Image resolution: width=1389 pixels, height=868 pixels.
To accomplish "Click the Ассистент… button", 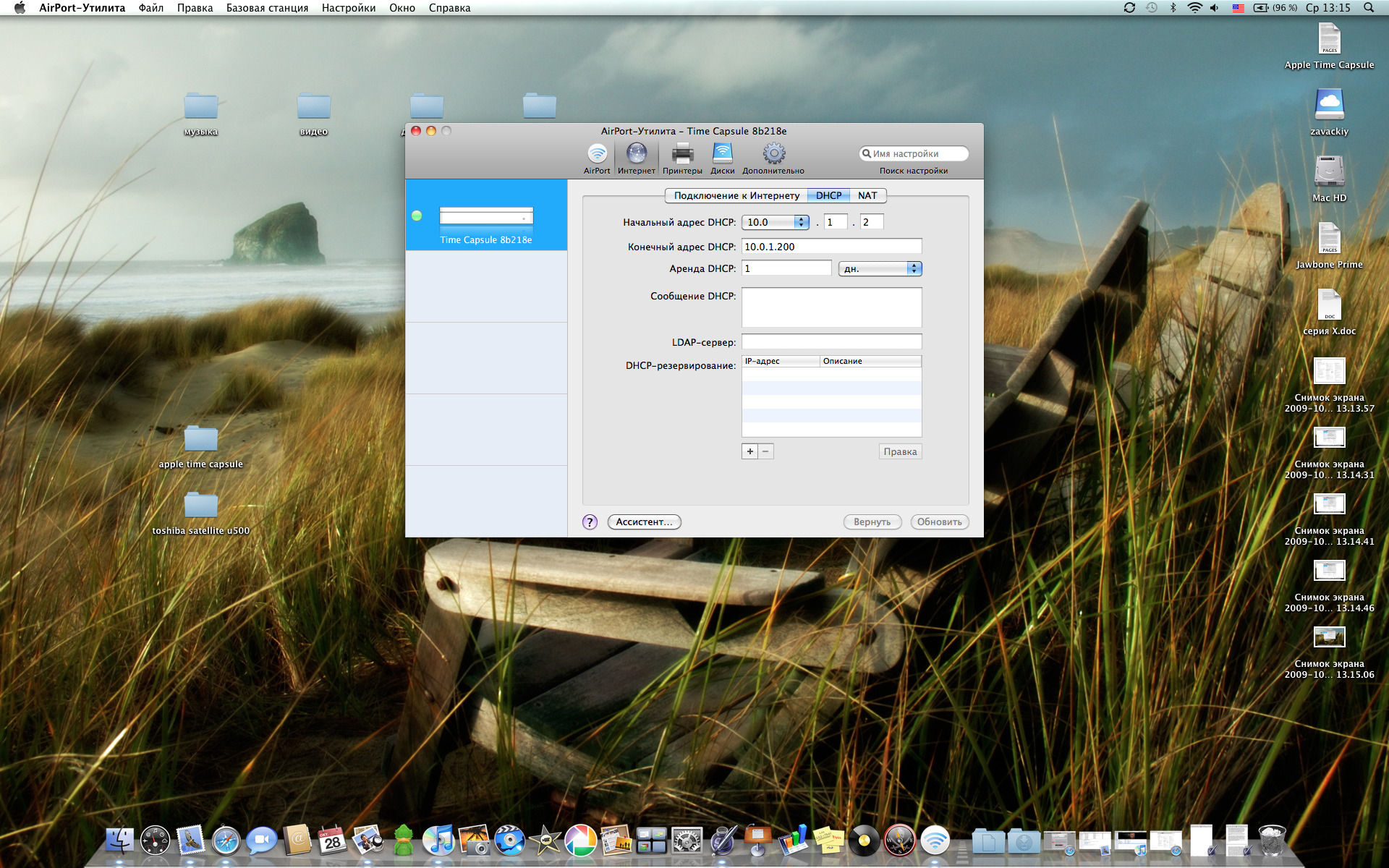I will [644, 522].
